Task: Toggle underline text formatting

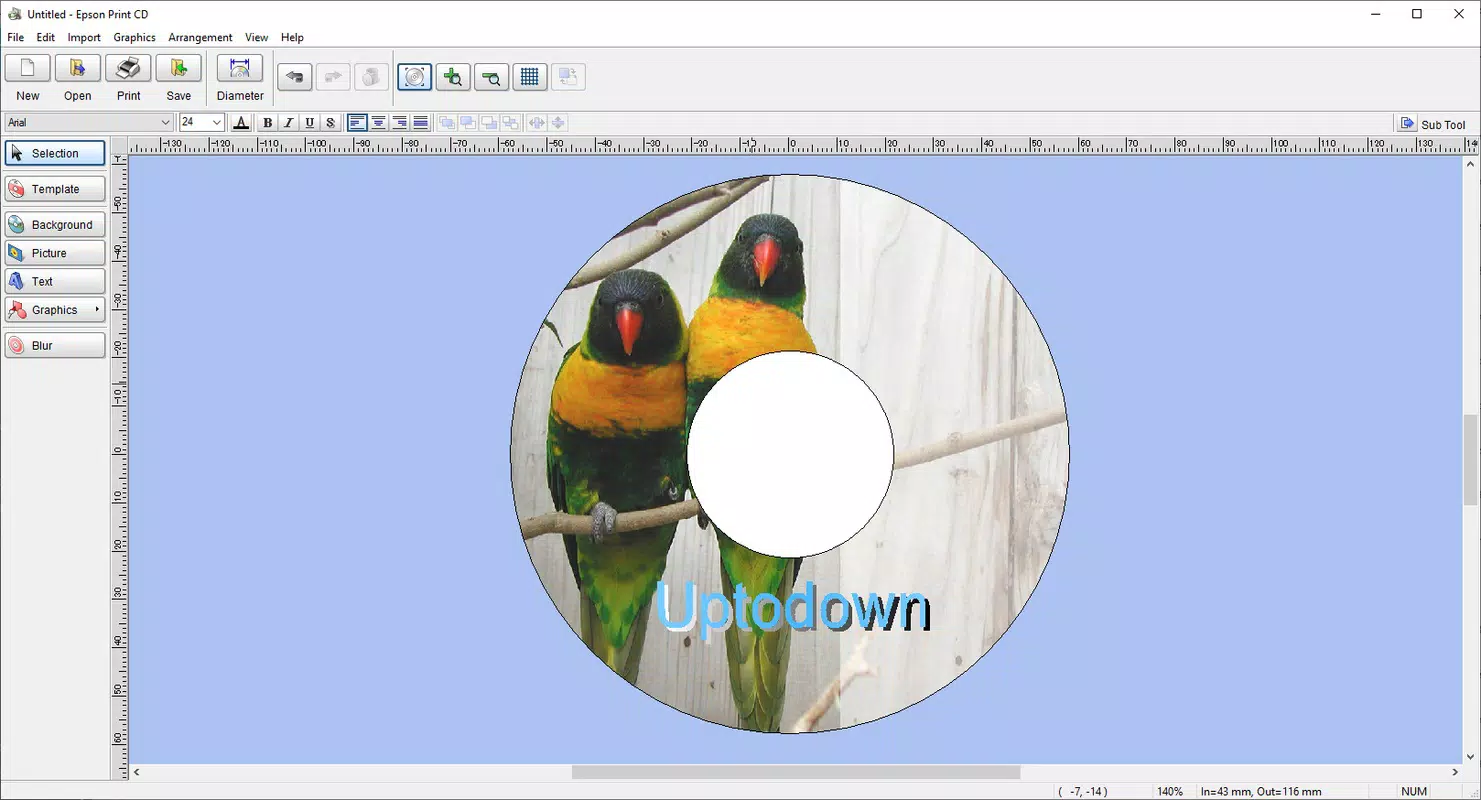Action: point(309,123)
